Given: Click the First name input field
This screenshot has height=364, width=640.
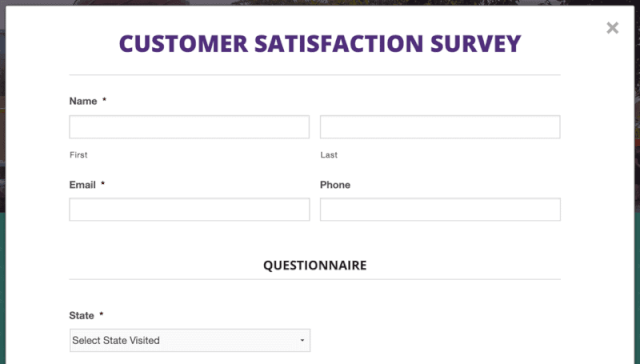Looking at the screenshot, I should pos(189,127).
